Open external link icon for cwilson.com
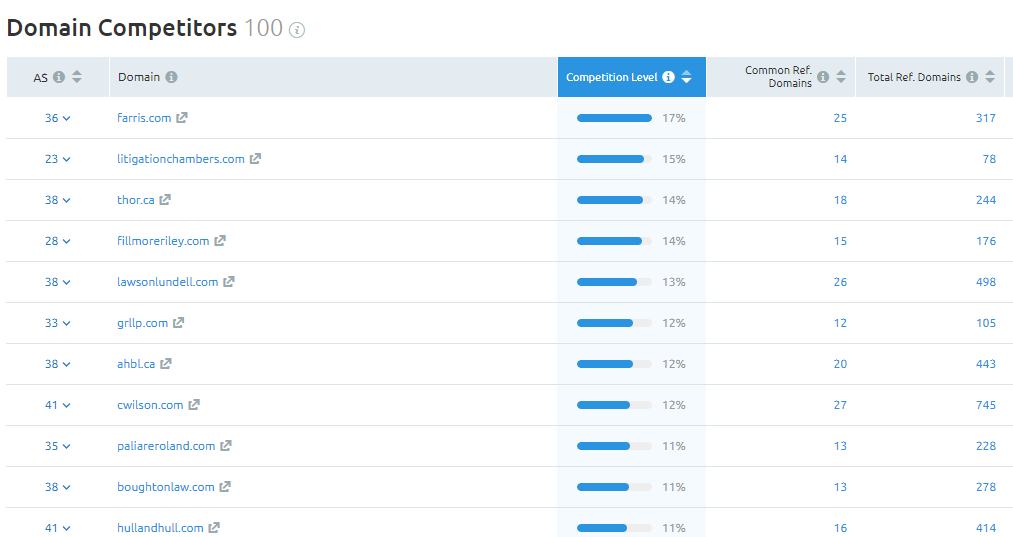The width and height of the screenshot is (1013, 537). click(x=194, y=405)
